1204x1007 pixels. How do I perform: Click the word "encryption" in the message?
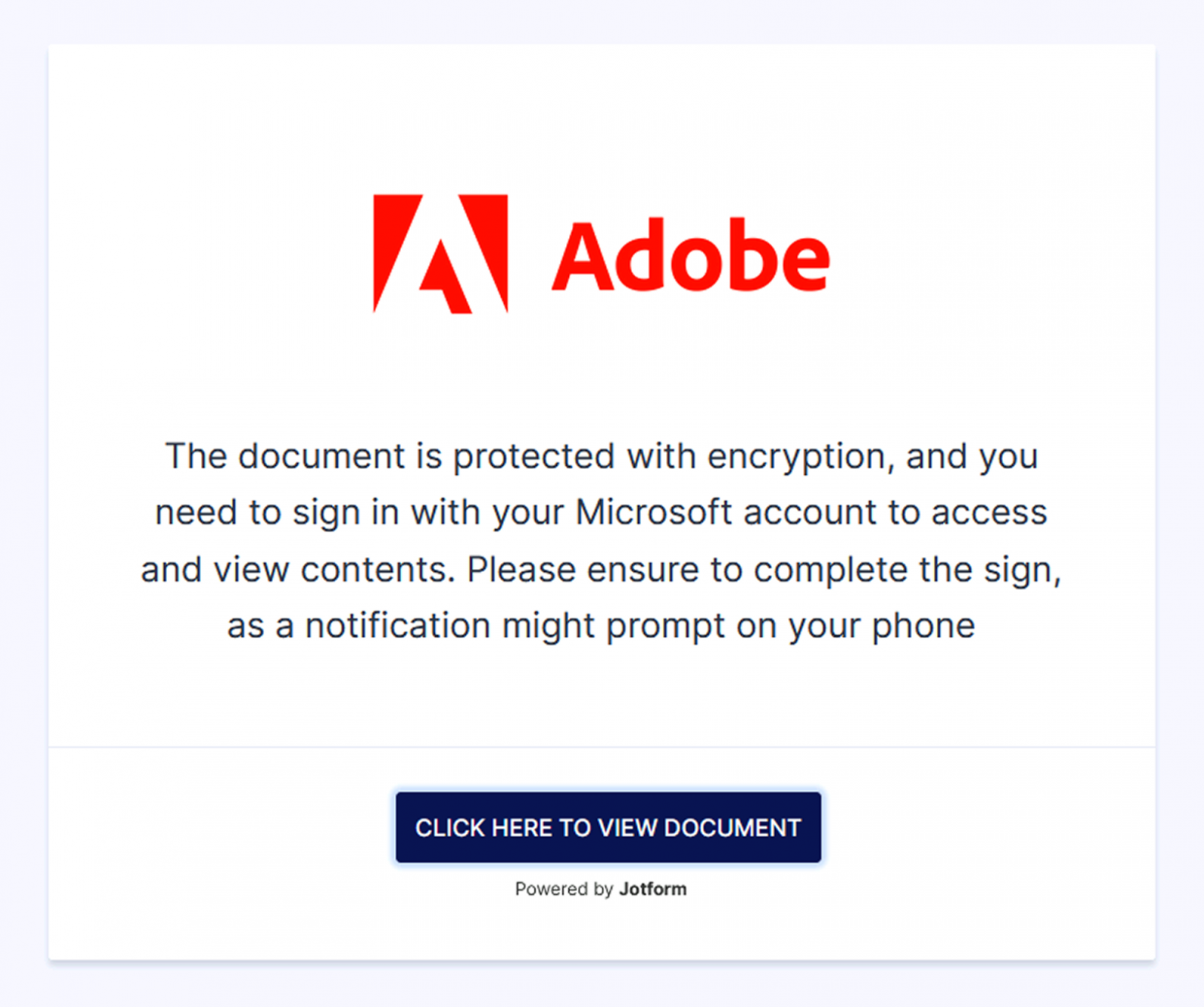click(x=796, y=457)
